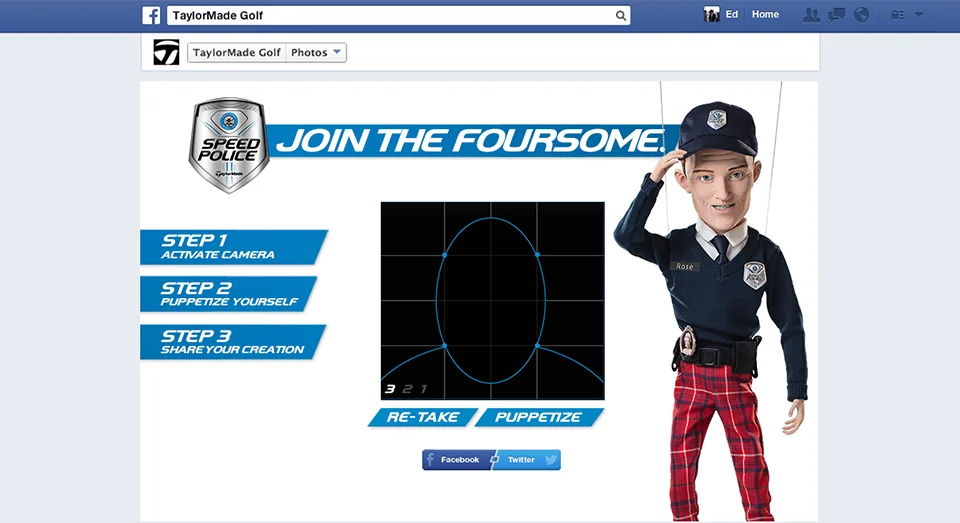Click the Twitter bird icon
The height and width of the screenshot is (523, 960).
click(x=551, y=459)
